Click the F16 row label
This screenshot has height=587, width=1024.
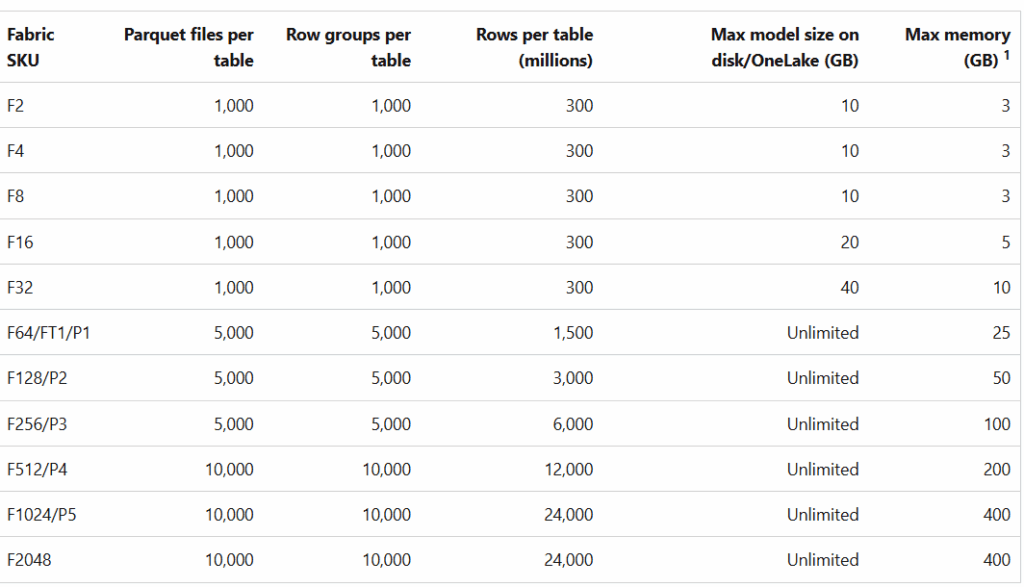click(x=20, y=242)
